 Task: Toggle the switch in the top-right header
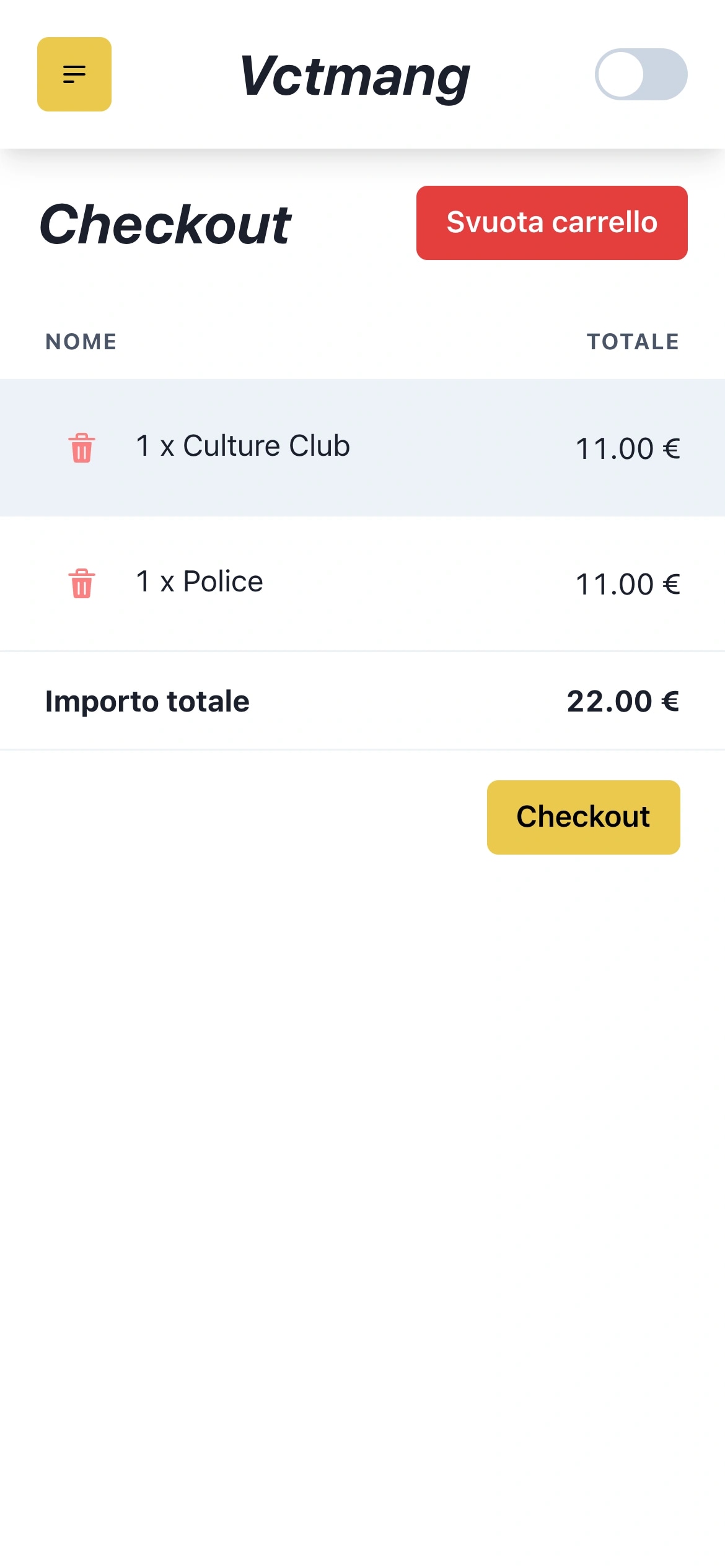pyautogui.click(x=641, y=74)
